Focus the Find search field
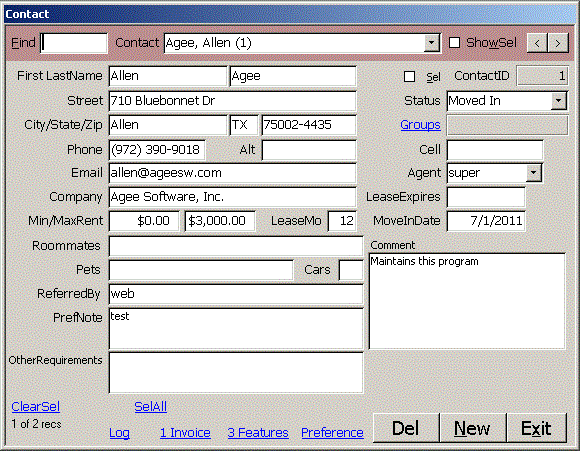The image size is (580, 451). coord(74,43)
